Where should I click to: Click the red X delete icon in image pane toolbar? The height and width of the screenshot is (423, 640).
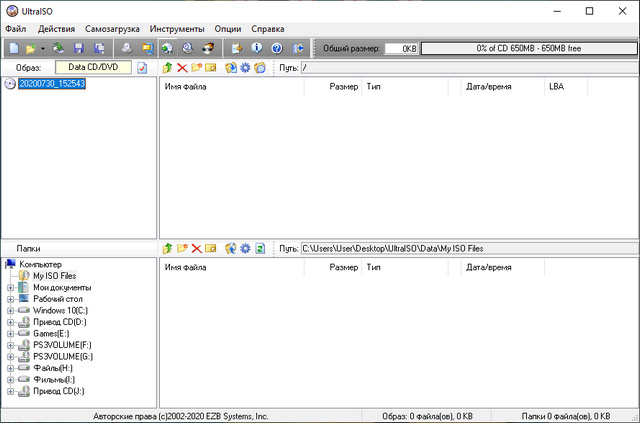click(182, 68)
